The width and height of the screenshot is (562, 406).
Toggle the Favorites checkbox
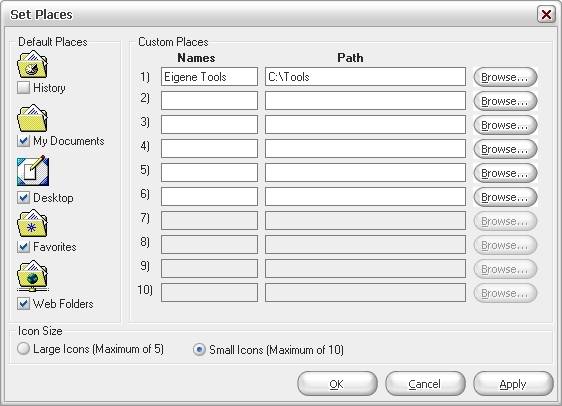point(23,247)
